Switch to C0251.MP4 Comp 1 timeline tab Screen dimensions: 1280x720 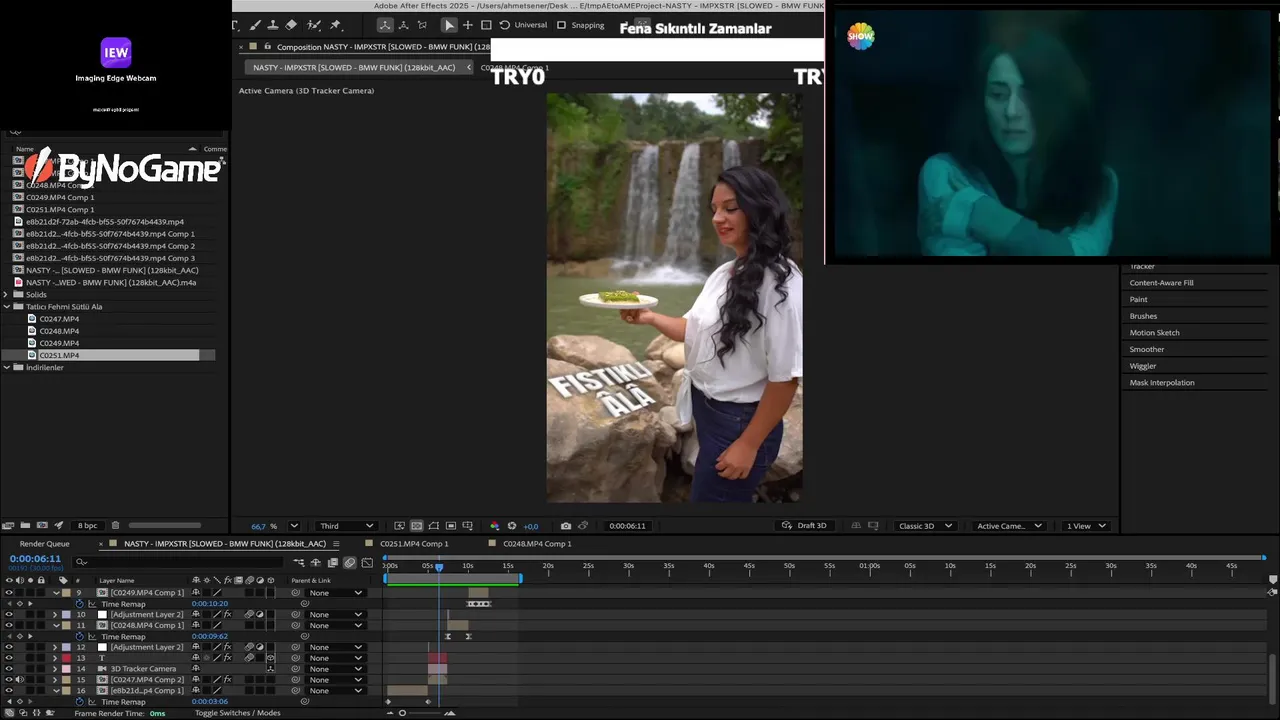coord(414,544)
